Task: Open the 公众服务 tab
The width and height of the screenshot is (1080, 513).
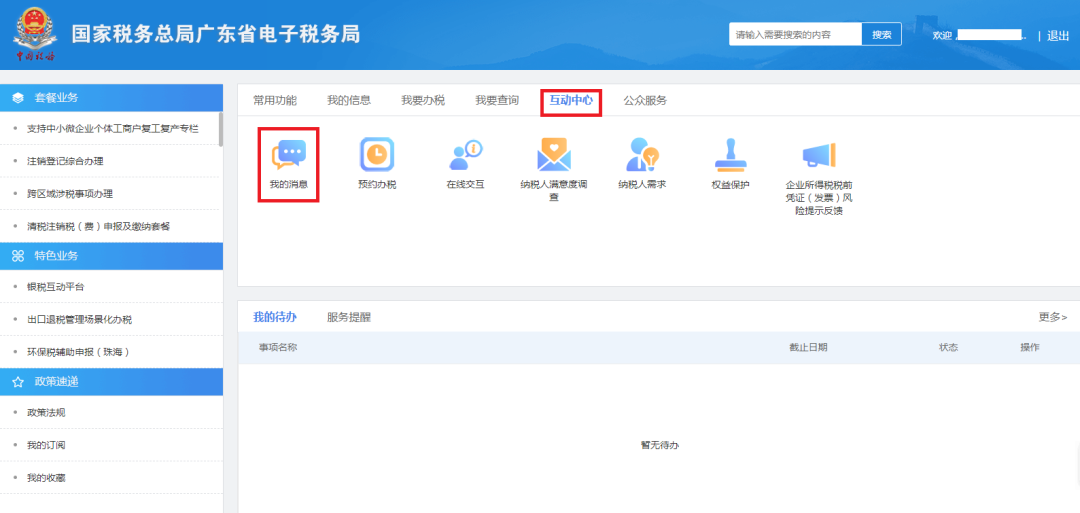Action: click(x=645, y=101)
